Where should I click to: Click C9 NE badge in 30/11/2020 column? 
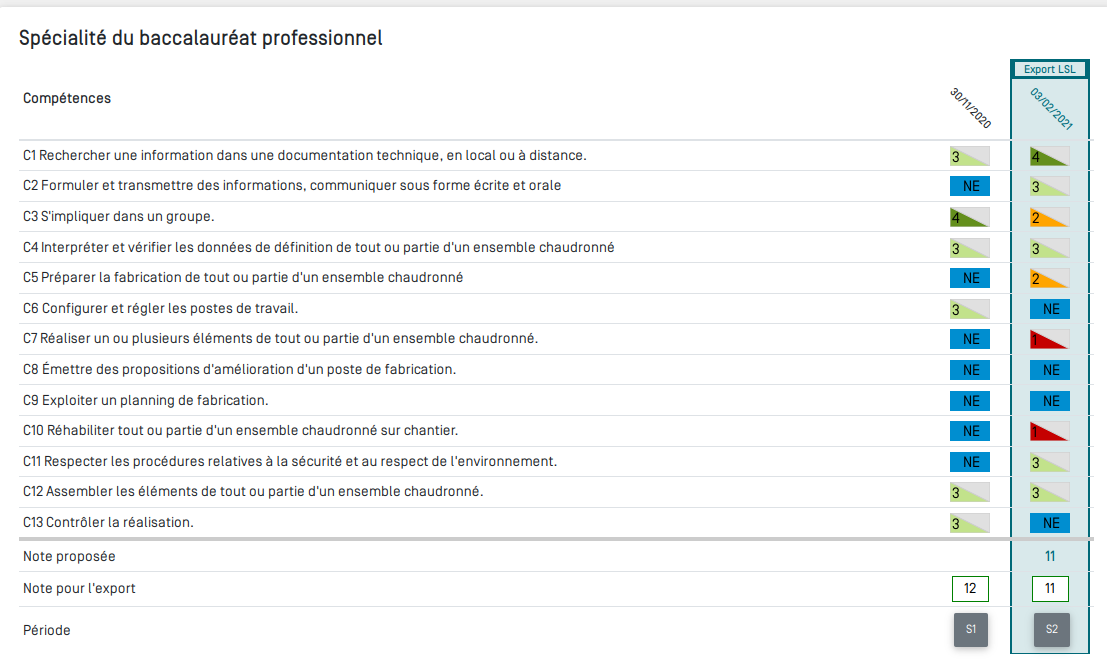(x=970, y=400)
